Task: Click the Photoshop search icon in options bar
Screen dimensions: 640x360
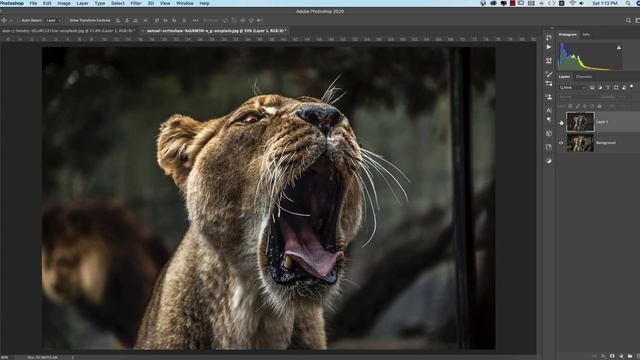Action: point(628,20)
